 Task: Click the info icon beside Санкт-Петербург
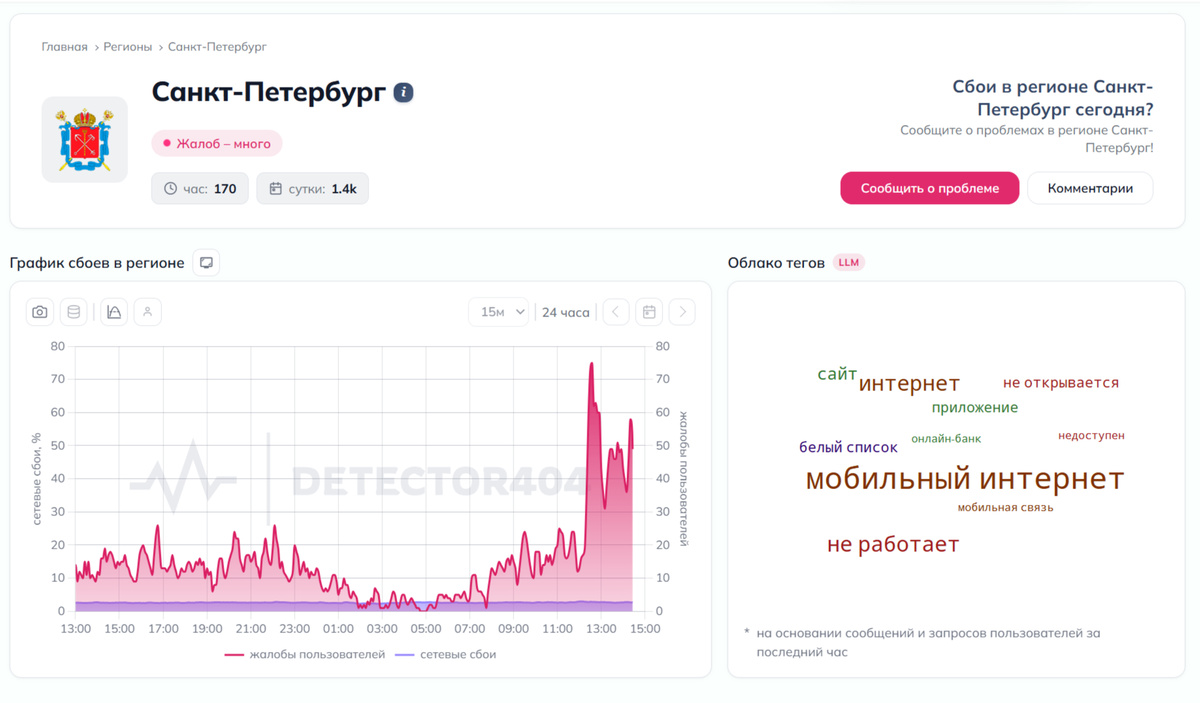tap(403, 93)
